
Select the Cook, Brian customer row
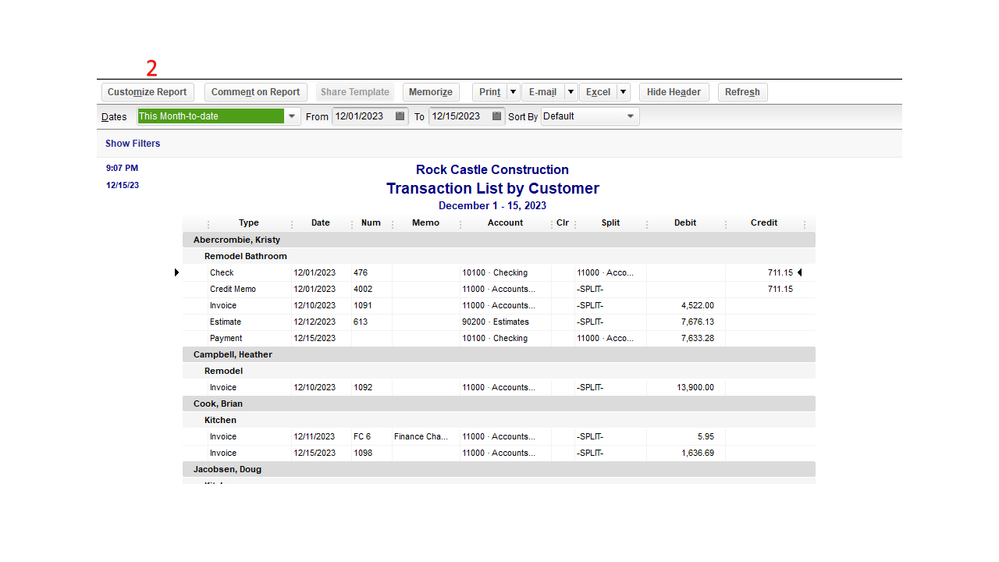(x=499, y=403)
